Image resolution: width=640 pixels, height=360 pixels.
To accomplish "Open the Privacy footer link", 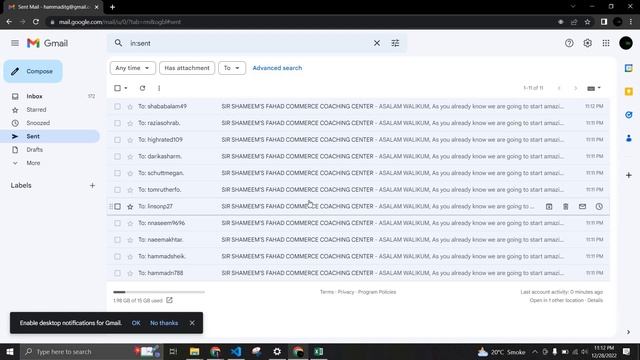I will point(346,292).
